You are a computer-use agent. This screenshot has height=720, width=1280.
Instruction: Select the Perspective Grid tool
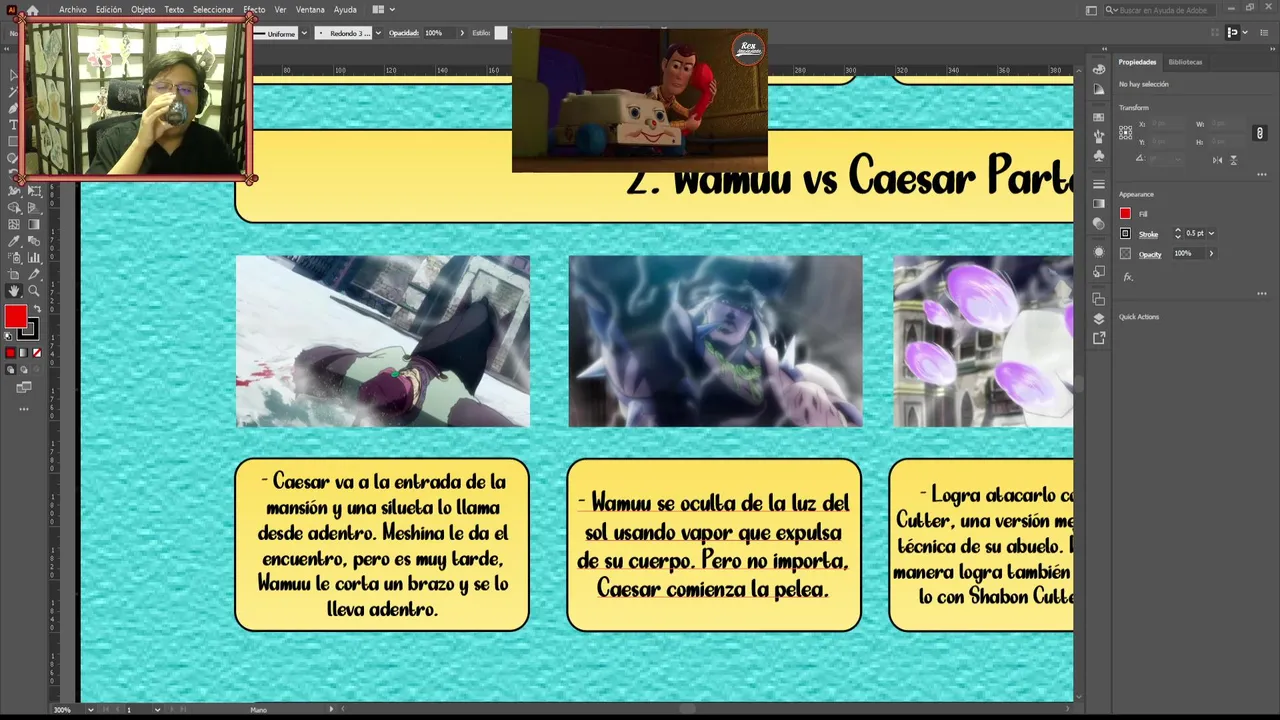coord(33,207)
